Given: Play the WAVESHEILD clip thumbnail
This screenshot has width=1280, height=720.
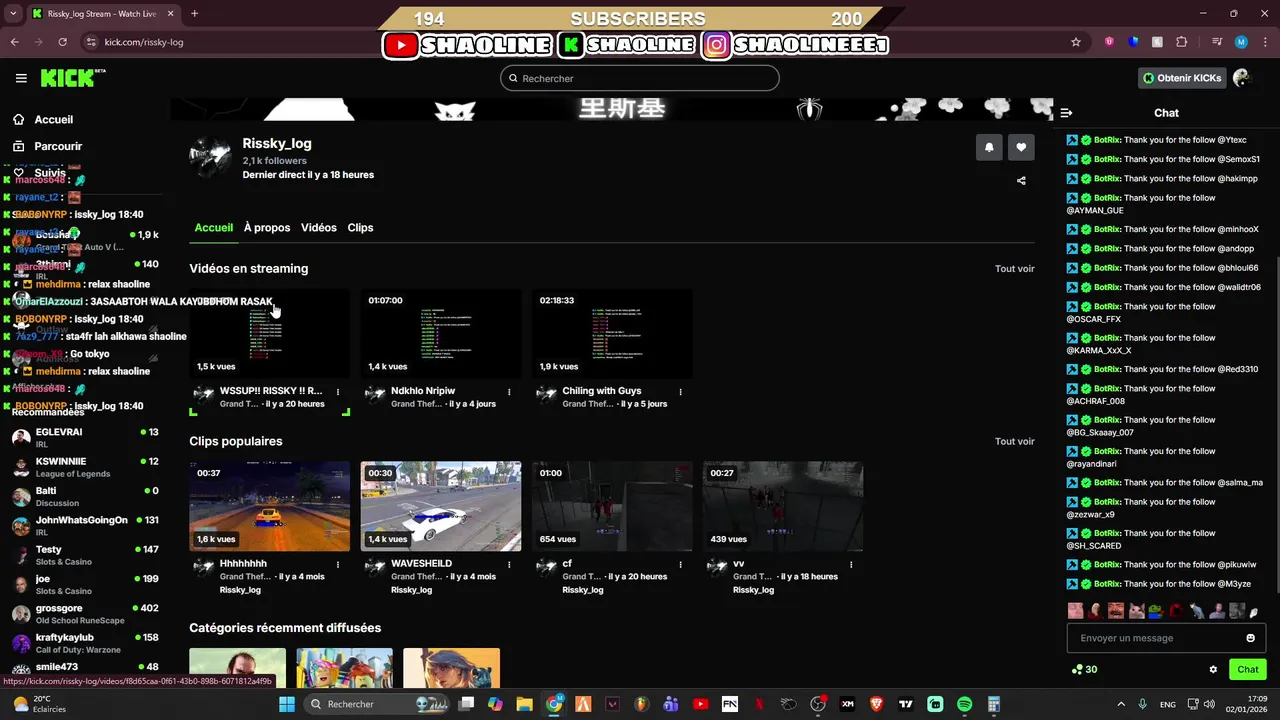Looking at the screenshot, I should click(441, 506).
